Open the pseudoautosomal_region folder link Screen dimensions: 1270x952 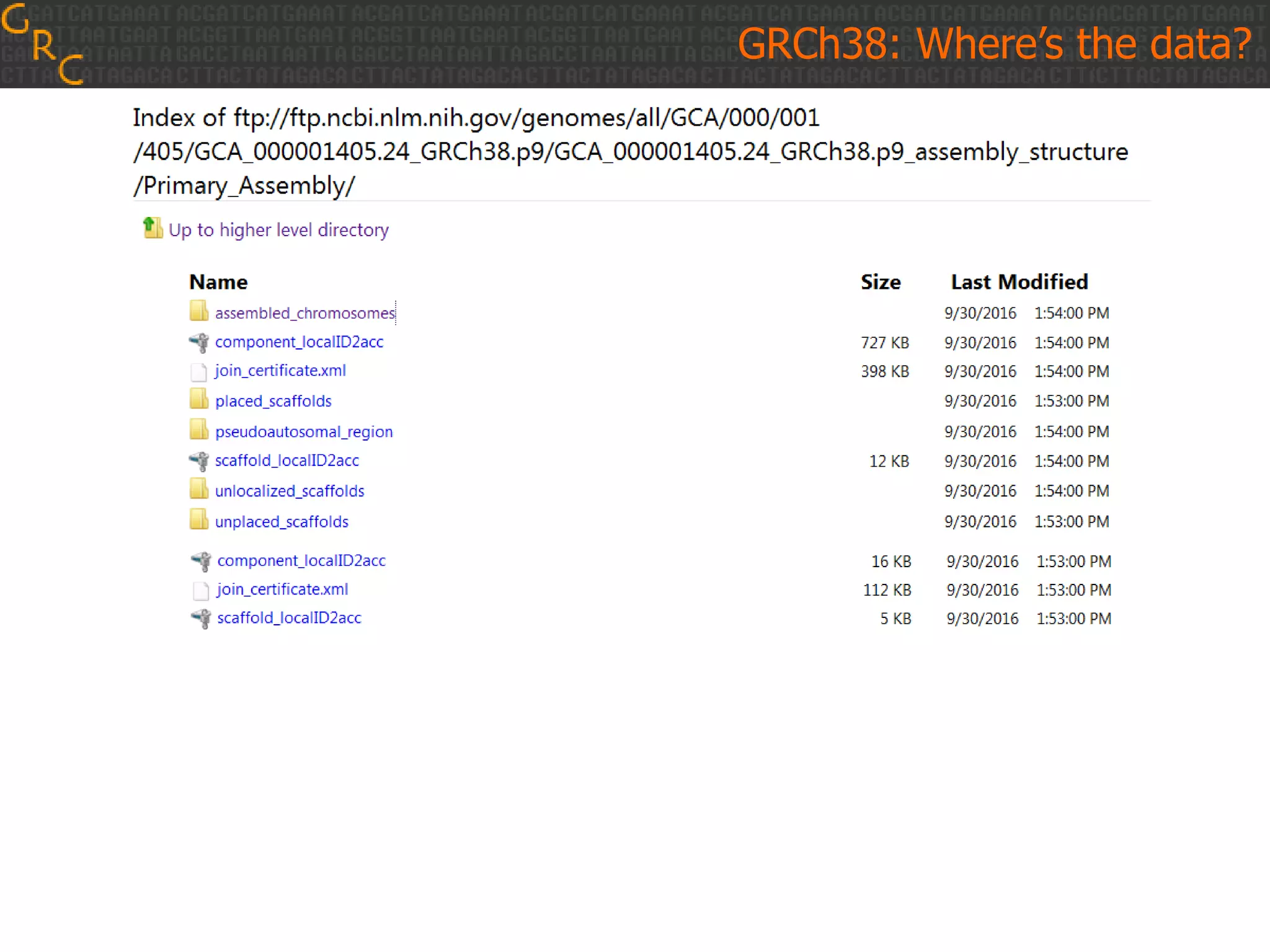(x=304, y=432)
